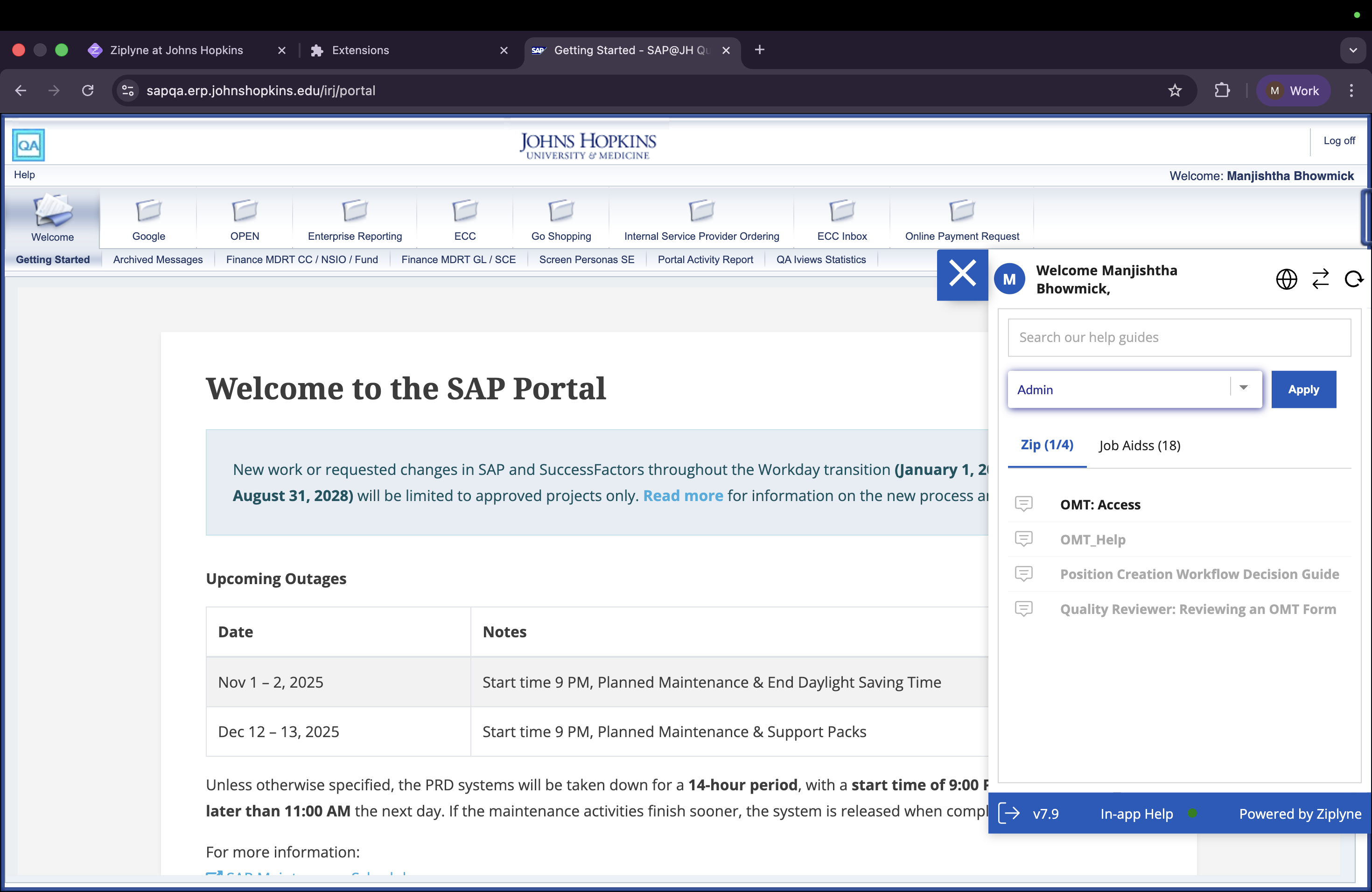This screenshot has height=892, width=1372.
Task: Click the QA logo icon
Action: [28, 145]
